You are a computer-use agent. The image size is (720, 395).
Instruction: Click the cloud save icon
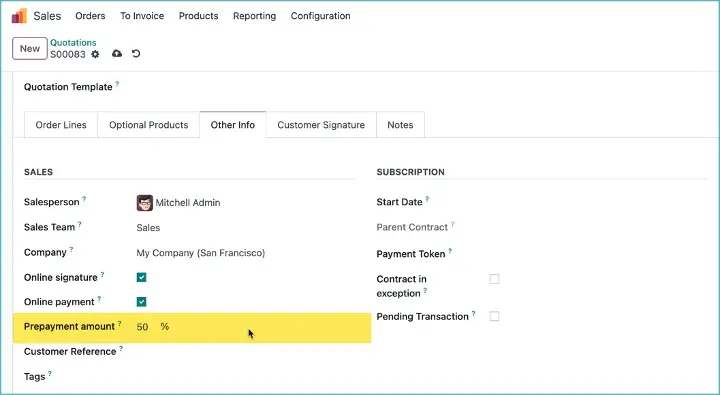pyautogui.click(x=117, y=54)
